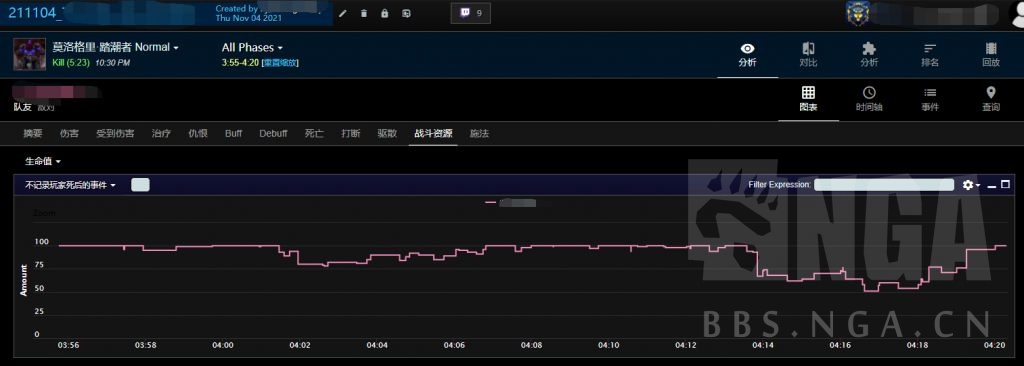Switch to the Debuff tab
Screen dimensions: 1024x366
[273, 133]
